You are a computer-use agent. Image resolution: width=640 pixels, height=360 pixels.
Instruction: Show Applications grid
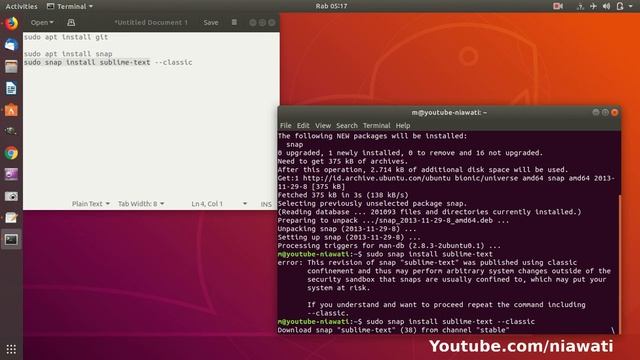click(x=11, y=349)
